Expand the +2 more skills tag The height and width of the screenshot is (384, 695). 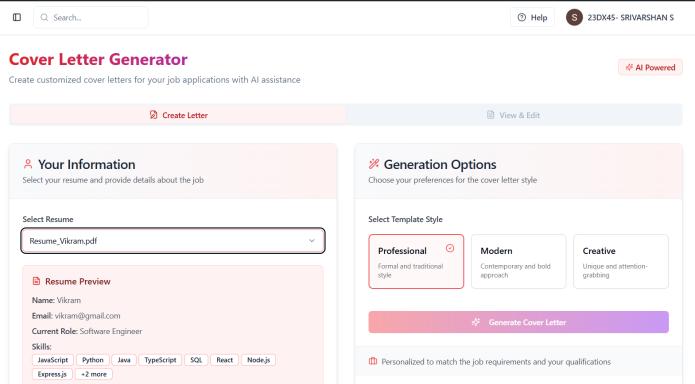[x=94, y=374]
